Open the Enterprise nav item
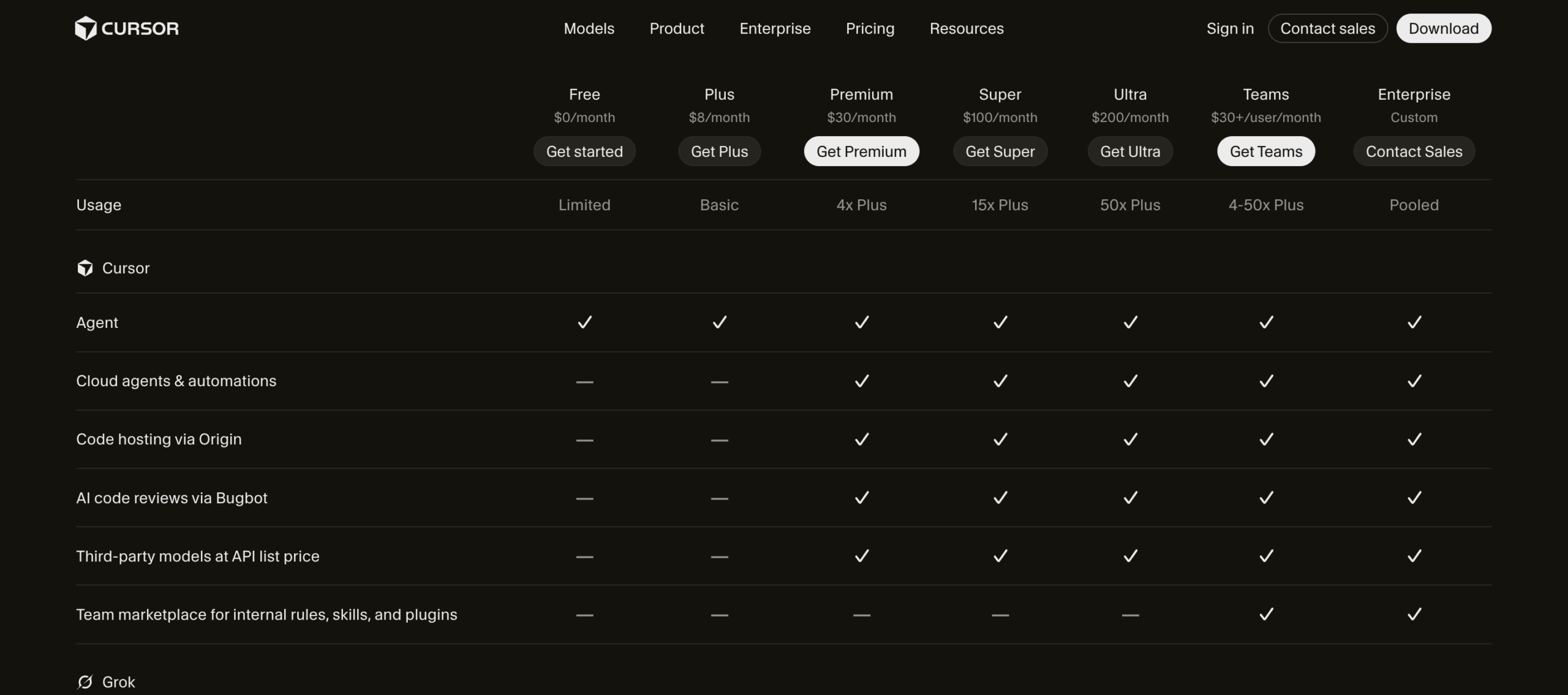The width and height of the screenshot is (1568, 695). pos(775,28)
